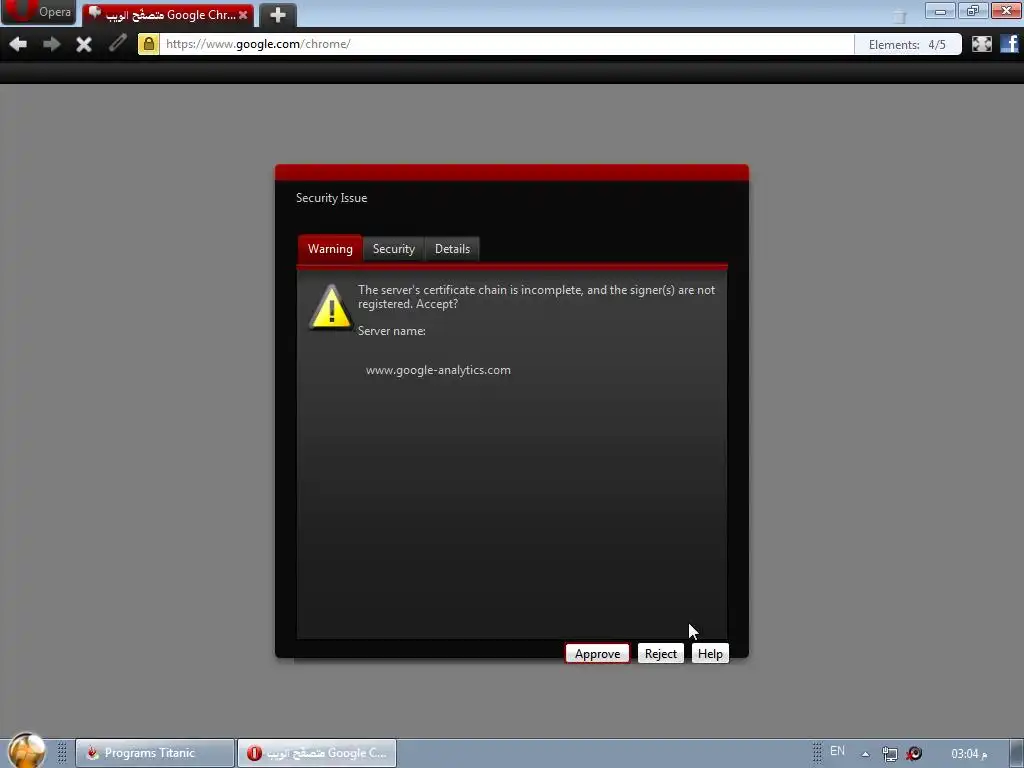Open the Opera menu button

coord(38,12)
